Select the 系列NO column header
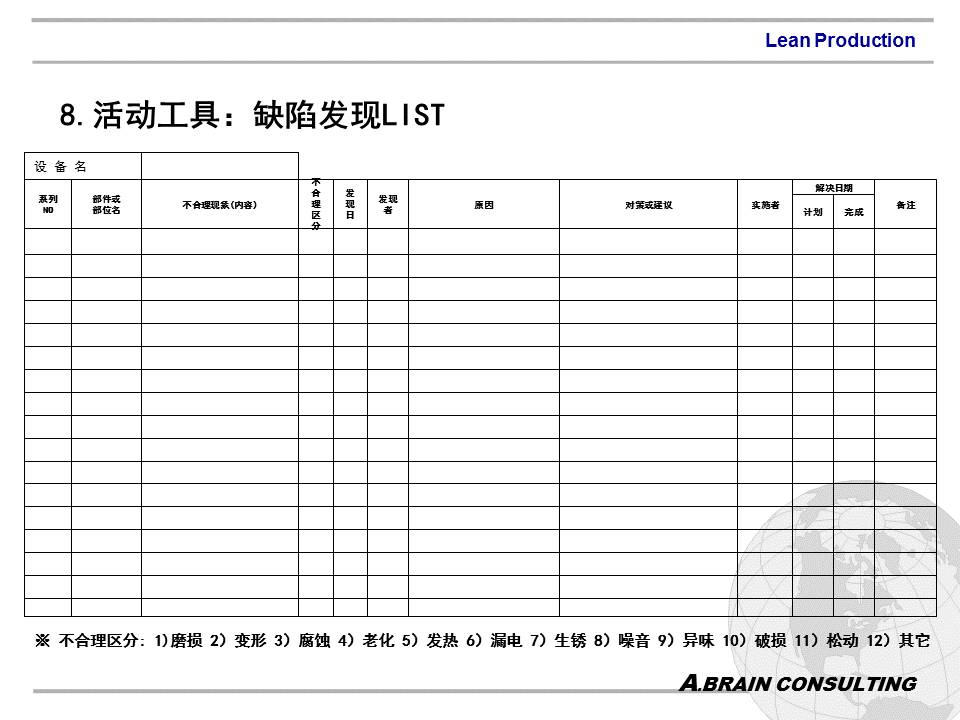Screen dimensions: 960x720 click(x=48, y=205)
